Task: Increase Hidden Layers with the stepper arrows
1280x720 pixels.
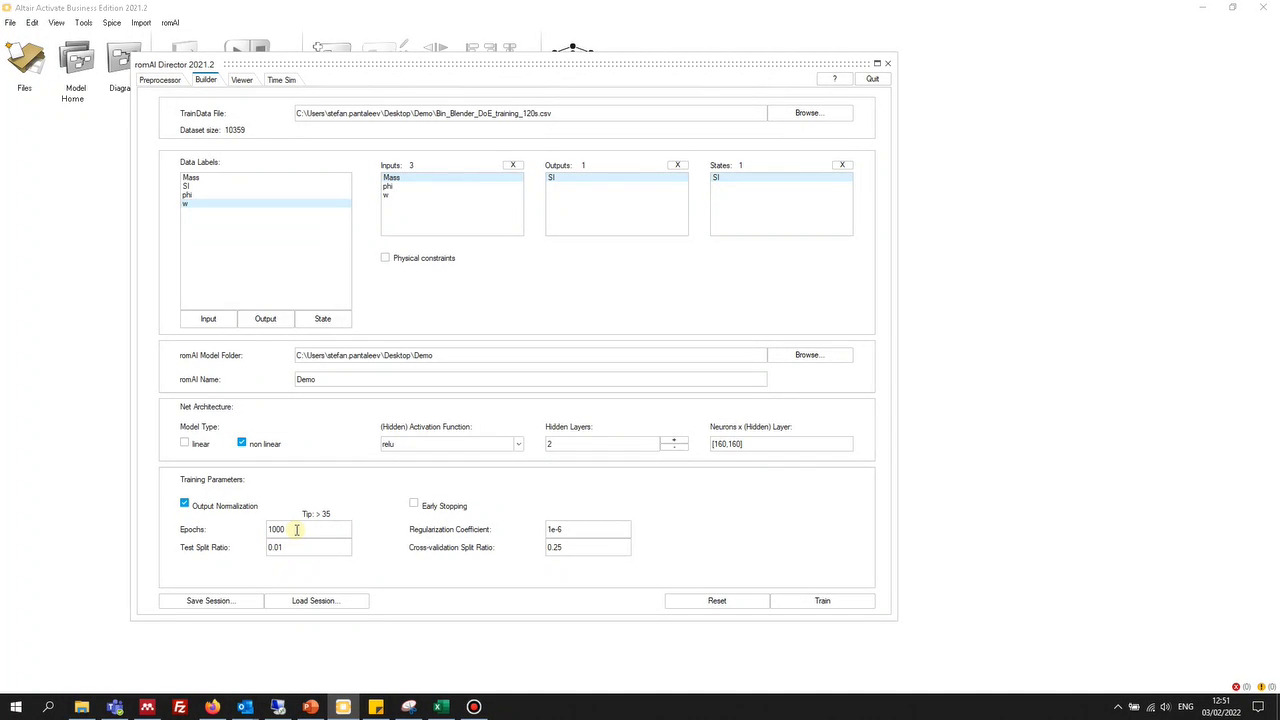Action: tap(674, 440)
